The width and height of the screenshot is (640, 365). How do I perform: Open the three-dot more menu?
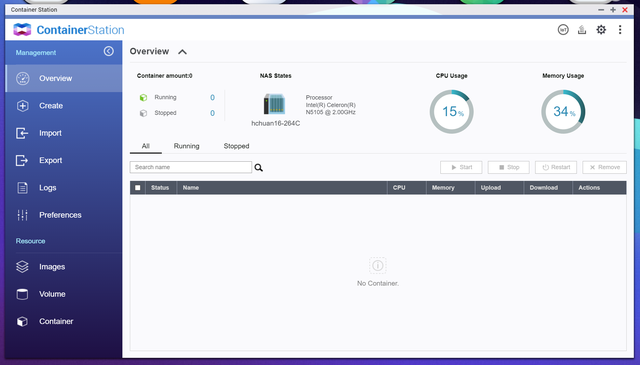tap(620, 30)
